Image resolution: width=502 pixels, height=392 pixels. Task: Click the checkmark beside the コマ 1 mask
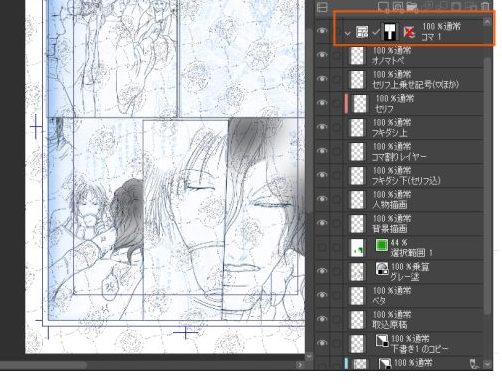[376, 32]
